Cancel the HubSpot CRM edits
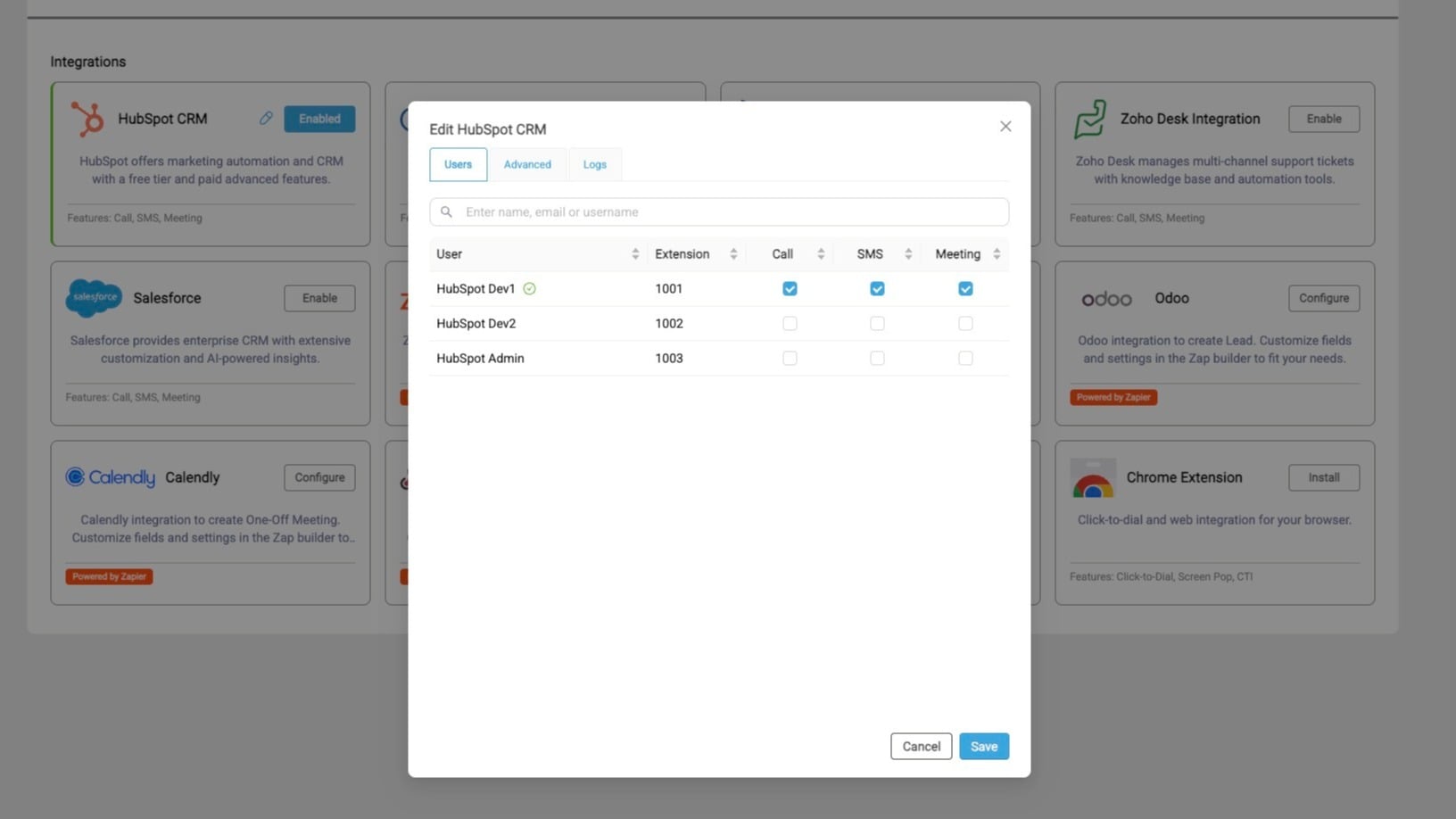Image resolution: width=1456 pixels, height=819 pixels. pyautogui.click(x=921, y=747)
